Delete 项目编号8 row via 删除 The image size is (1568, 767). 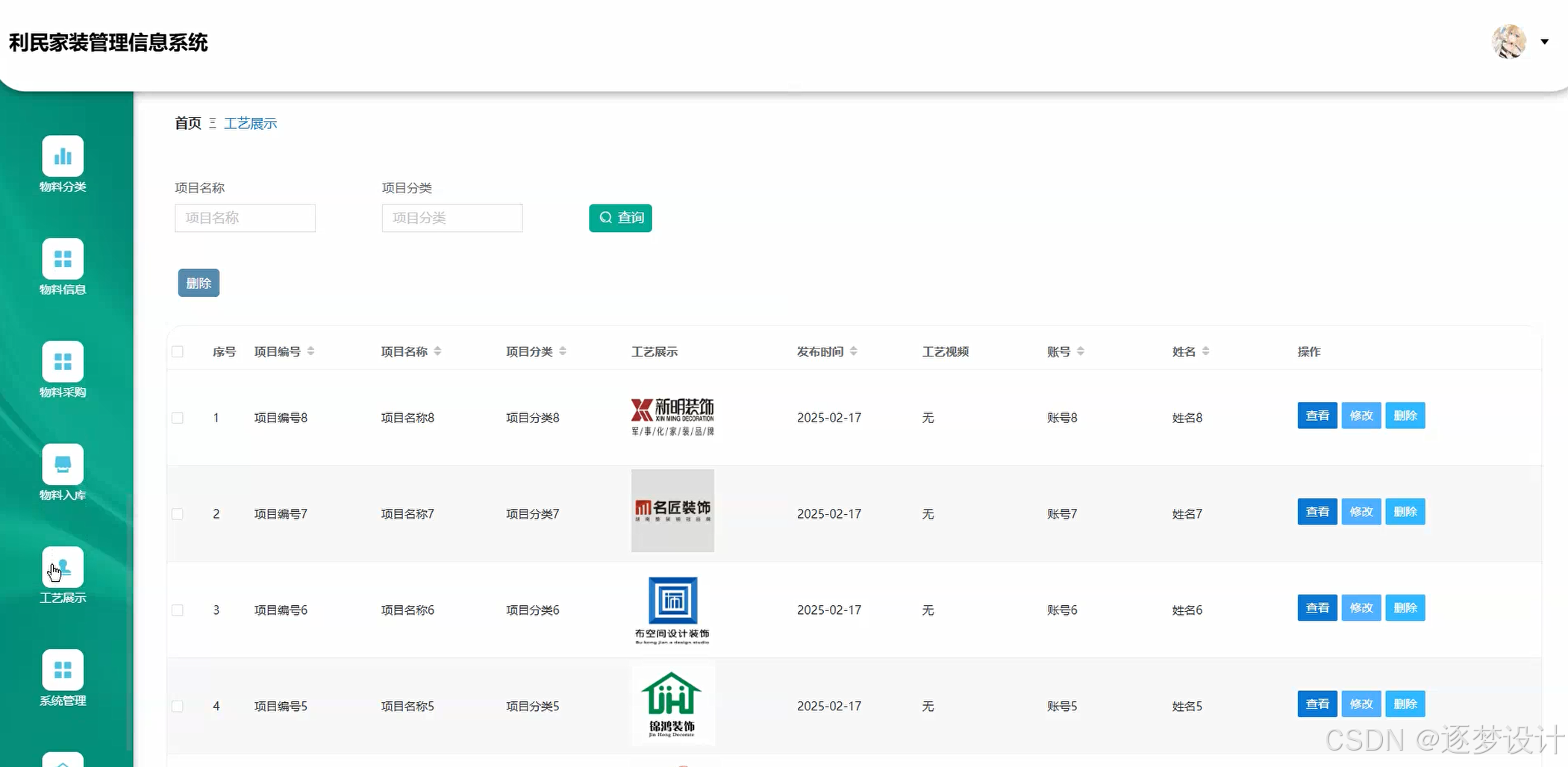(x=1405, y=416)
